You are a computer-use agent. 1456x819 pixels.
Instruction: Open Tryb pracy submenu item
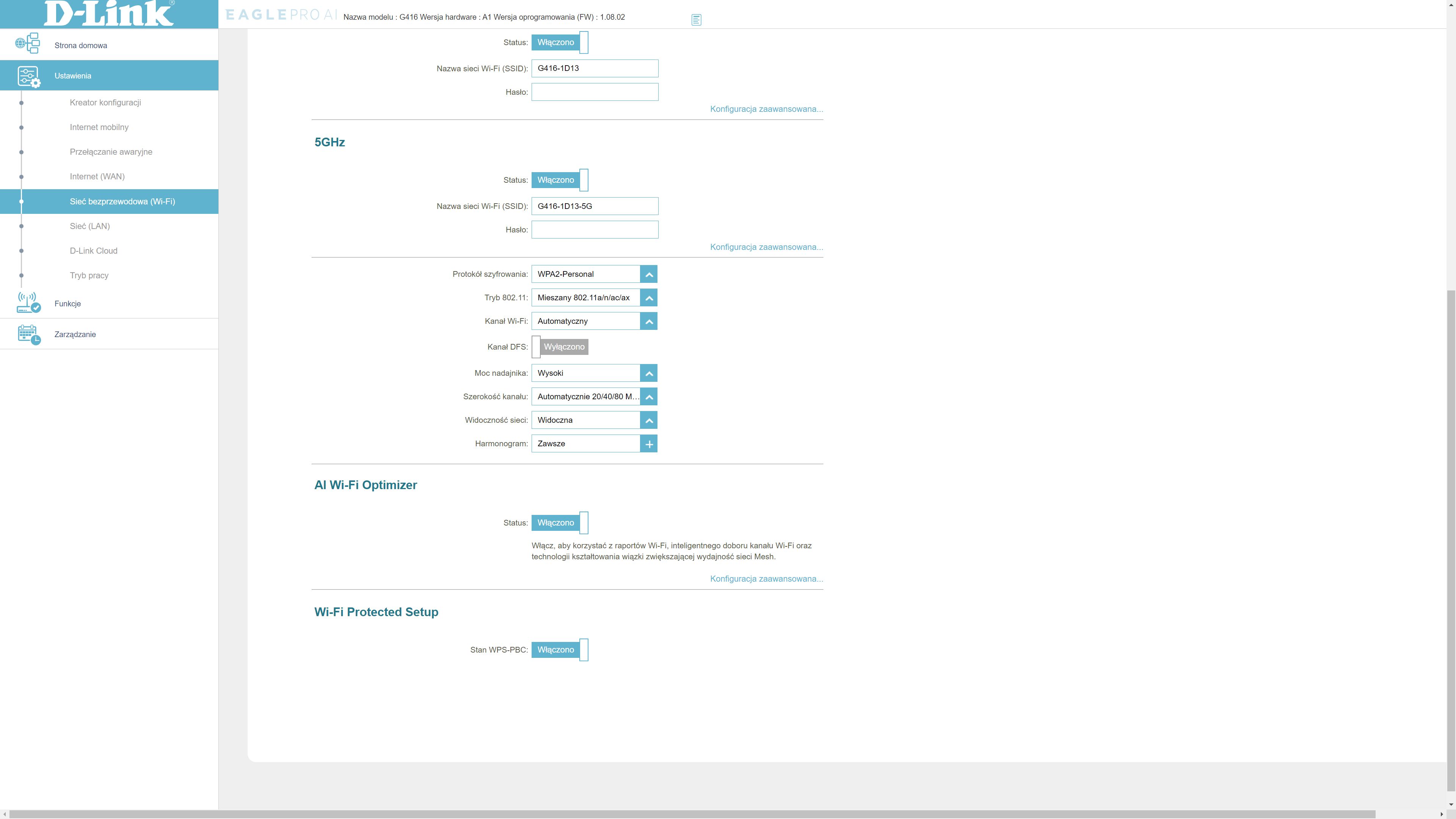tap(89, 276)
